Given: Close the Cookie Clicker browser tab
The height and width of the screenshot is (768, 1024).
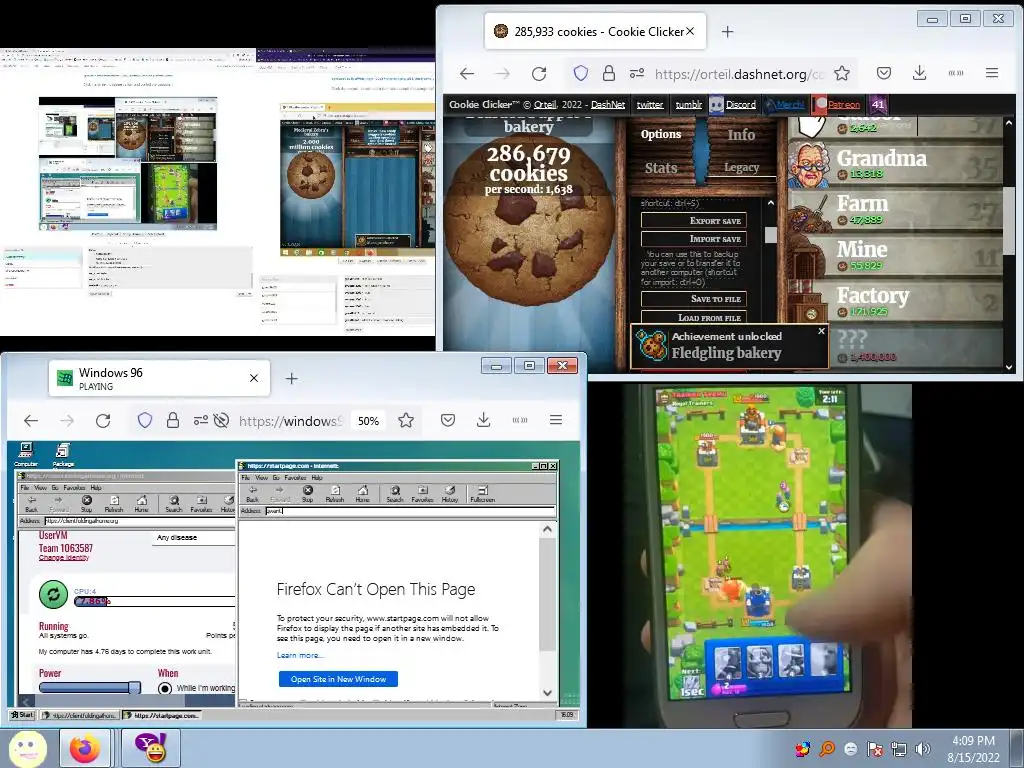Looking at the screenshot, I should coord(690,31).
